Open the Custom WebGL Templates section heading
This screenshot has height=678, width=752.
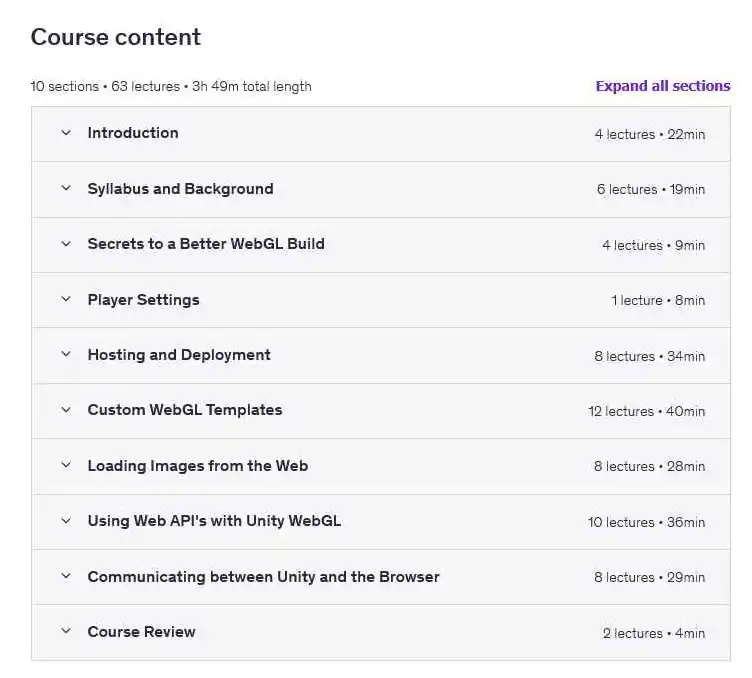185,410
